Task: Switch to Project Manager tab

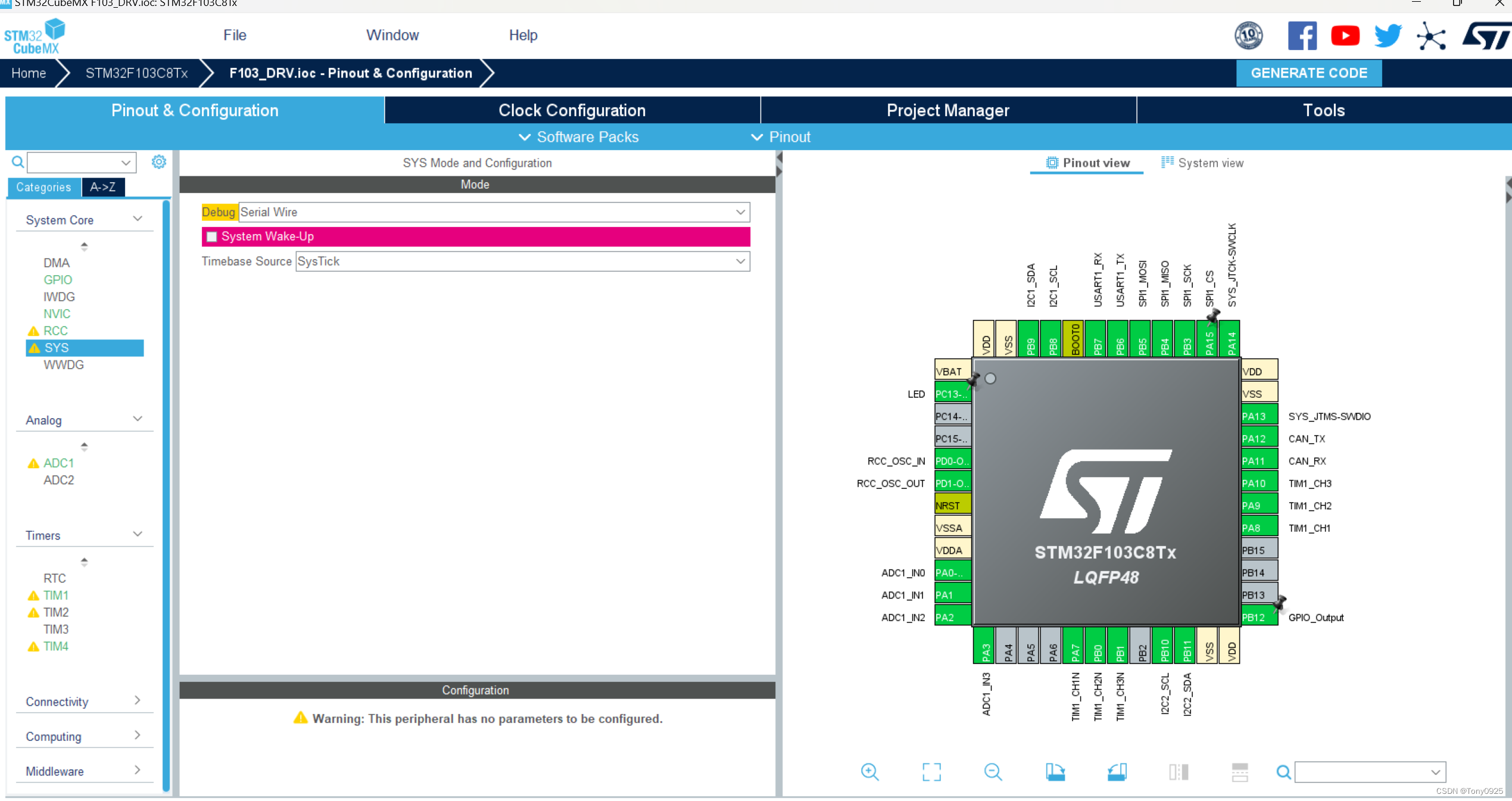Action: point(948,110)
